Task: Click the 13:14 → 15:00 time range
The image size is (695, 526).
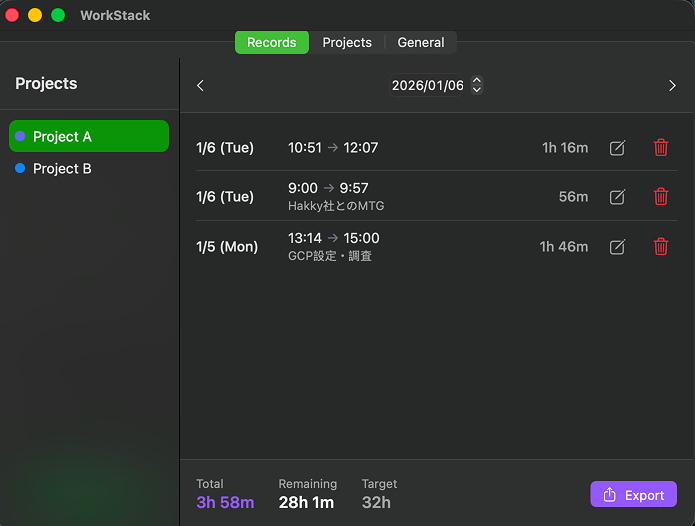Action: tap(334, 238)
